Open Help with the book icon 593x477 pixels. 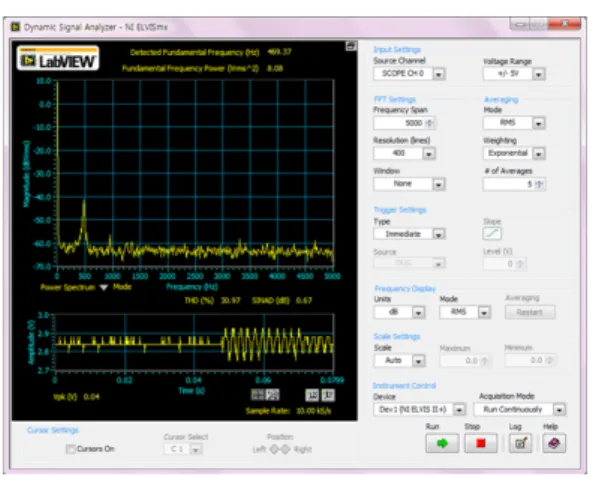point(554,443)
